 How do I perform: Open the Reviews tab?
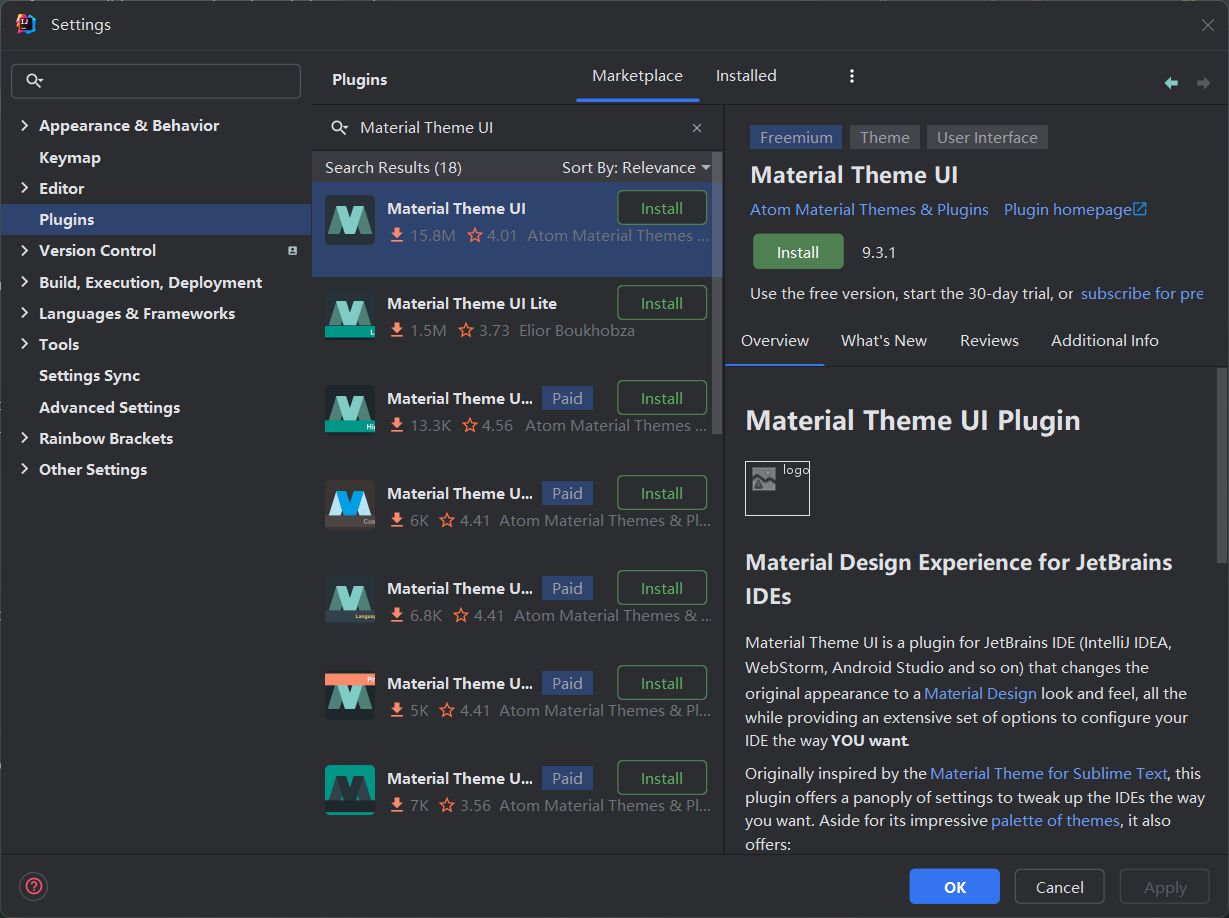tap(989, 341)
